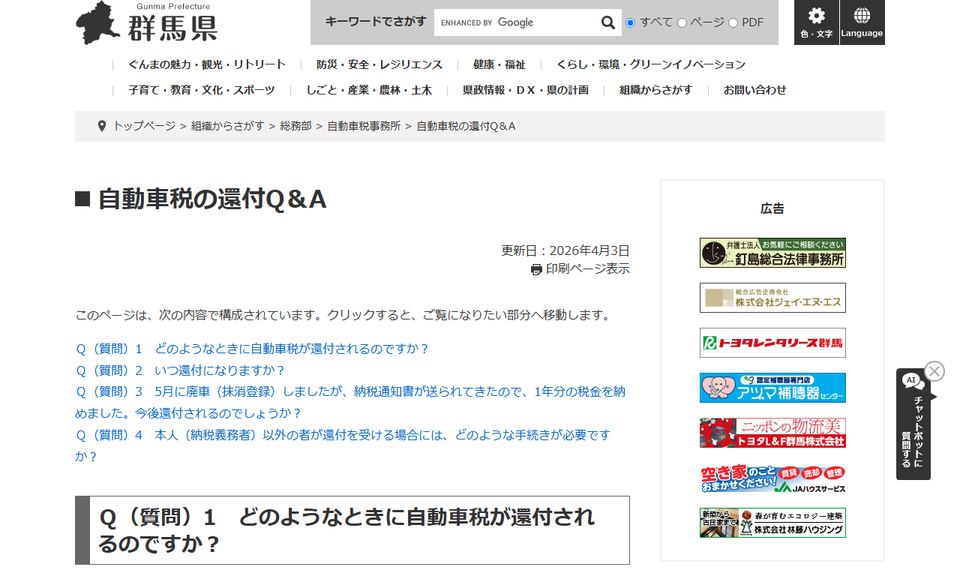
Task: Click the 自動車税の還付Q&A page heading
Action: tap(212, 200)
